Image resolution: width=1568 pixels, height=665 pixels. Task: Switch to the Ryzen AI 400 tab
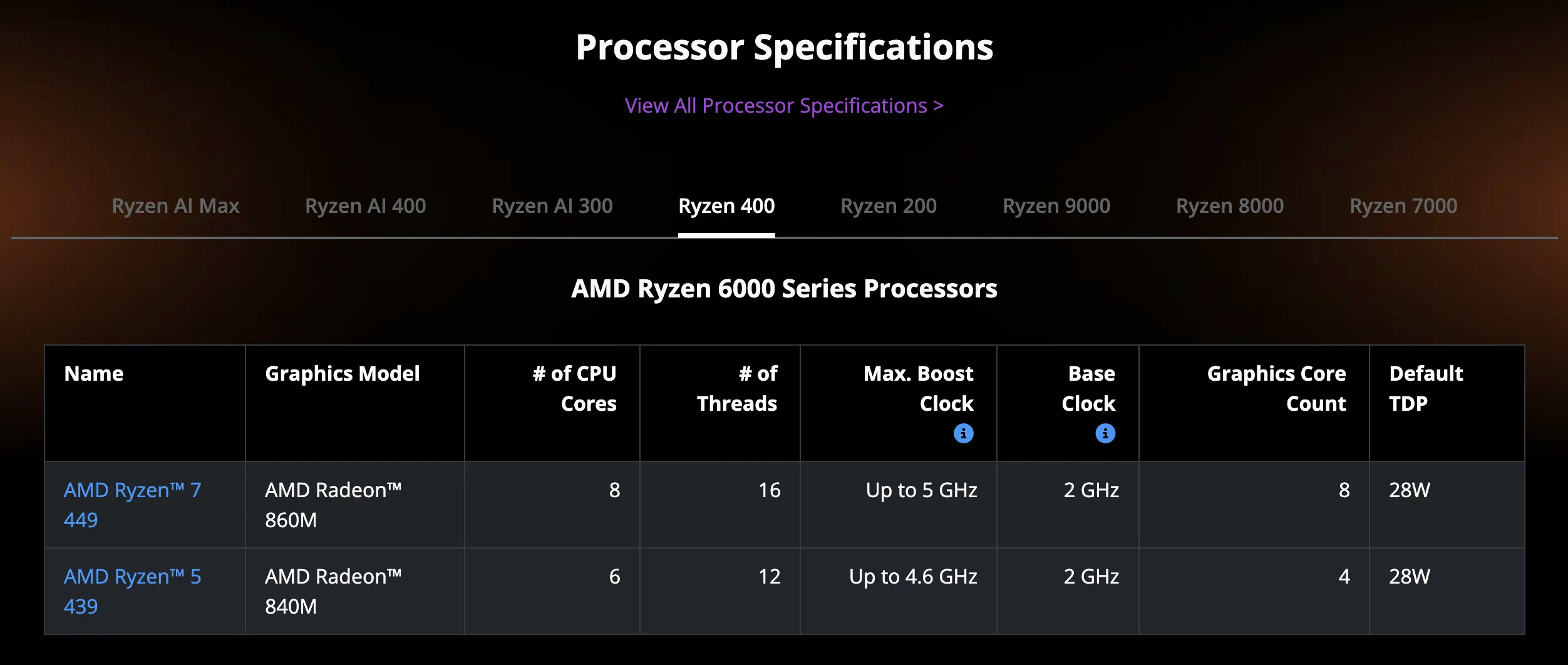pos(365,206)
